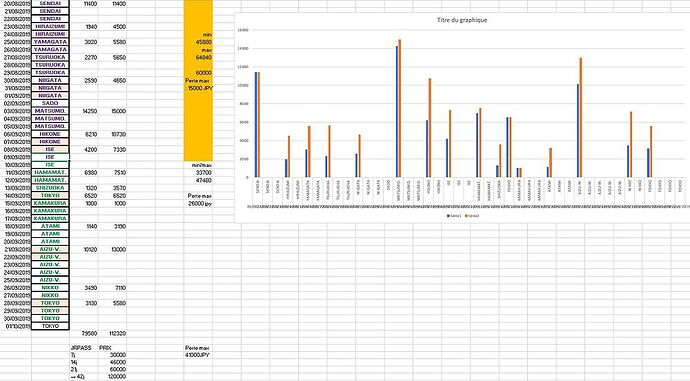Screen dimensions: 690x381
Task: Select MATSUMO. cell beside value 14250
Action: [x=50, y=111]
